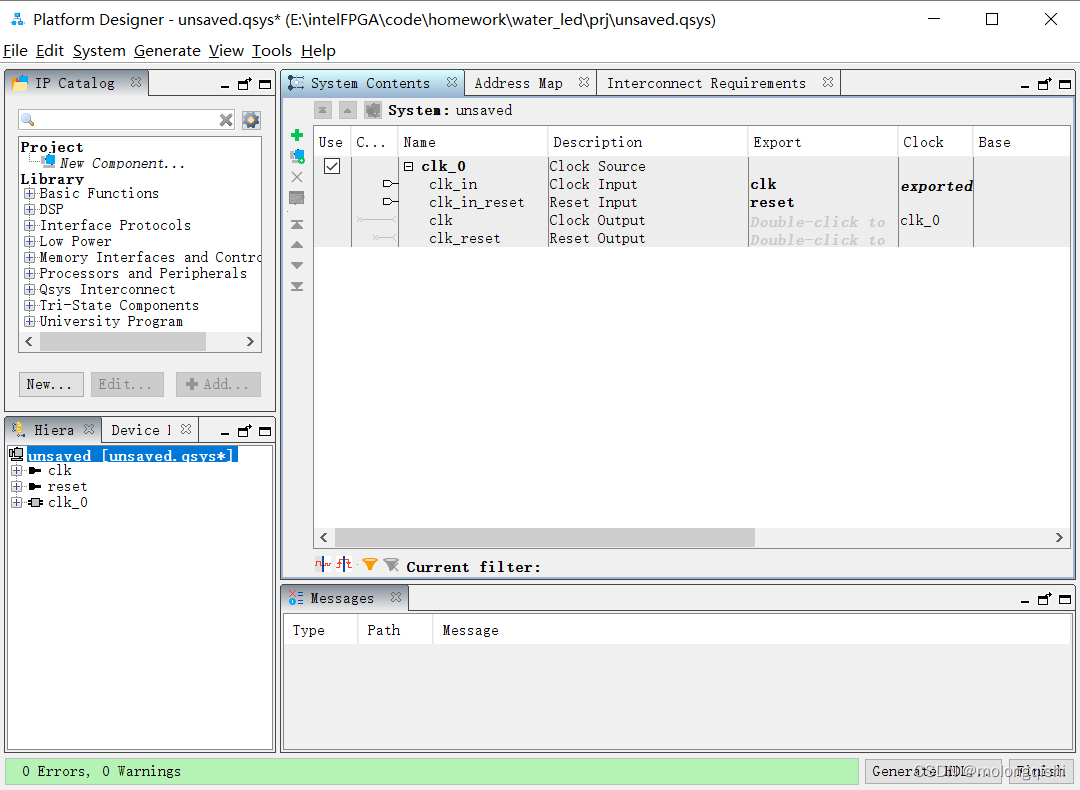Open the Help menu
Image resolution: width=1080 pixels, height=790 pixels.
(318, 51)
